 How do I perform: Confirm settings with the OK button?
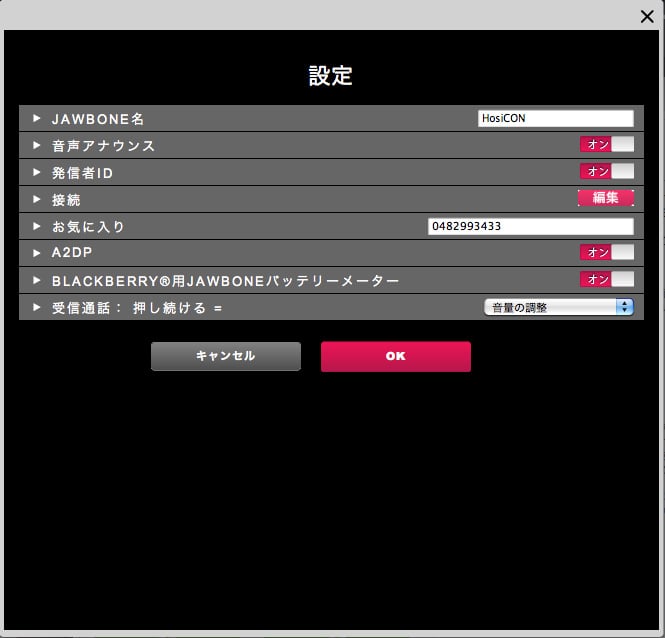(395, 356)
